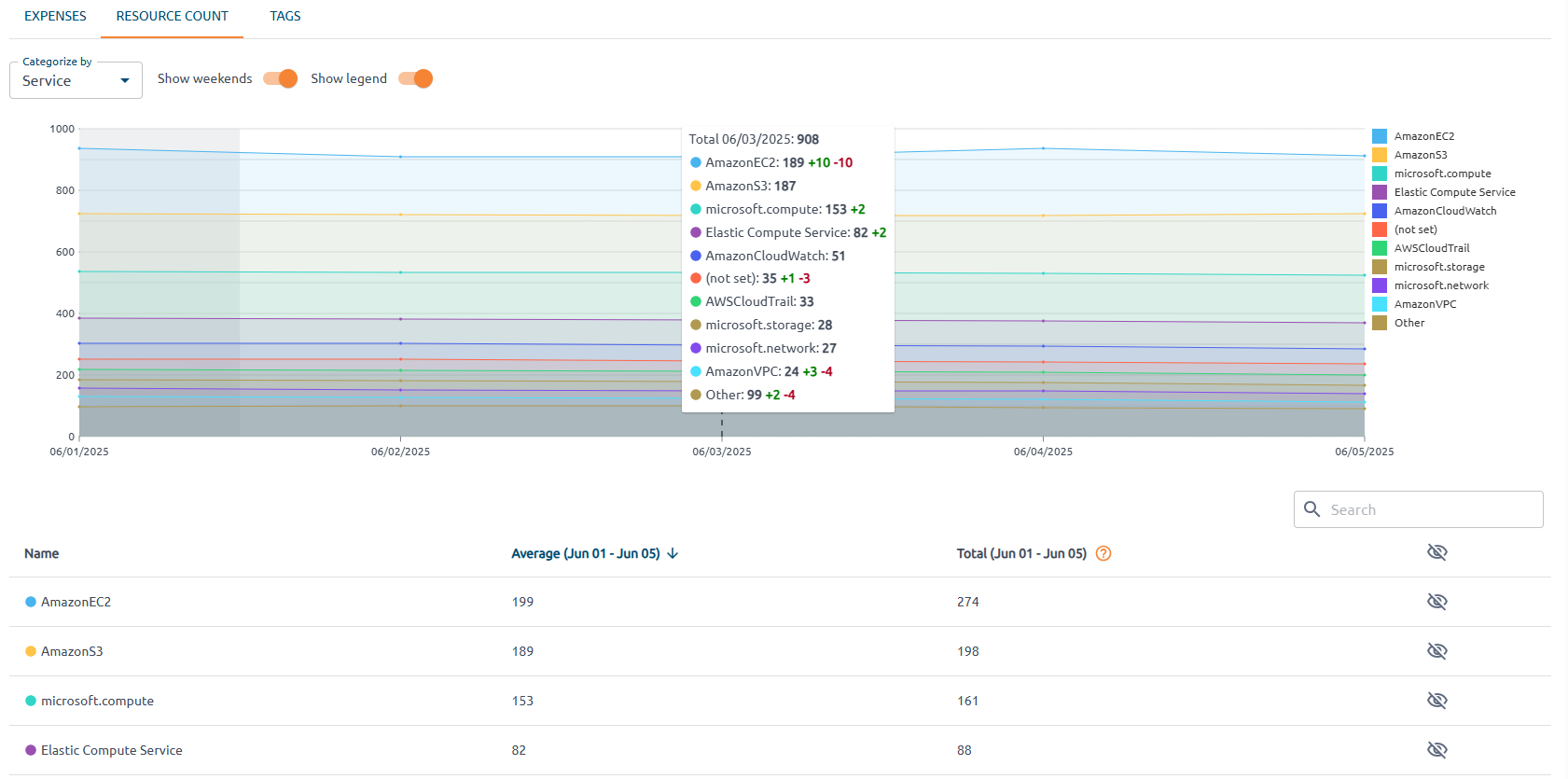Screen dimensions: 1568x779
Task: Open the Total column help question icon
Action: click(1103, 553)
